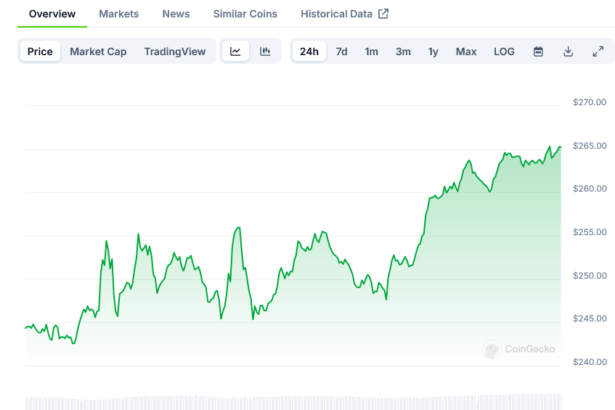
Task: Switch chart to Market Cap
Action: coord(98,52)
